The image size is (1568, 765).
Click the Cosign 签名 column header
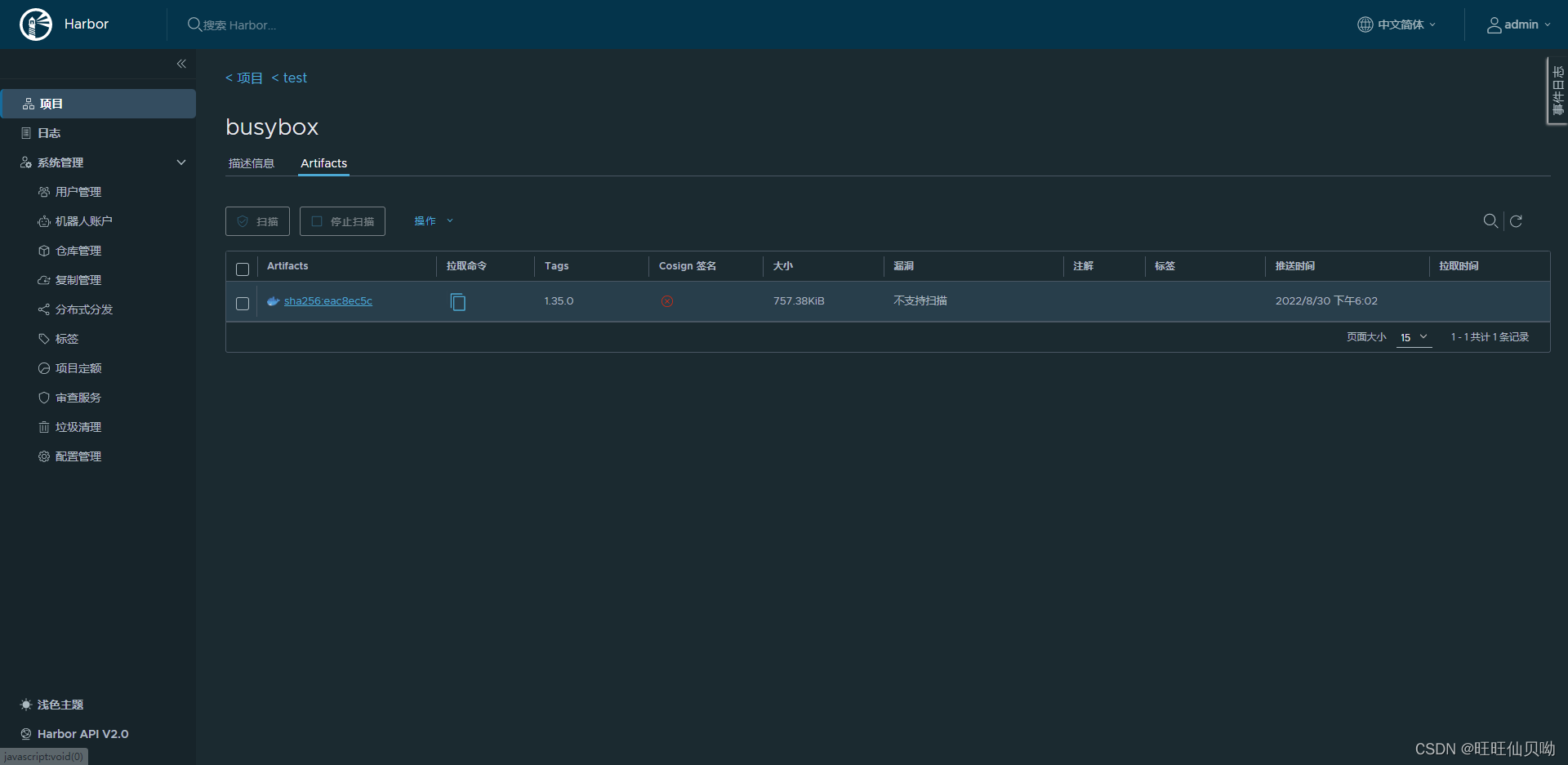pyautogui.click(x=688, y=266)
